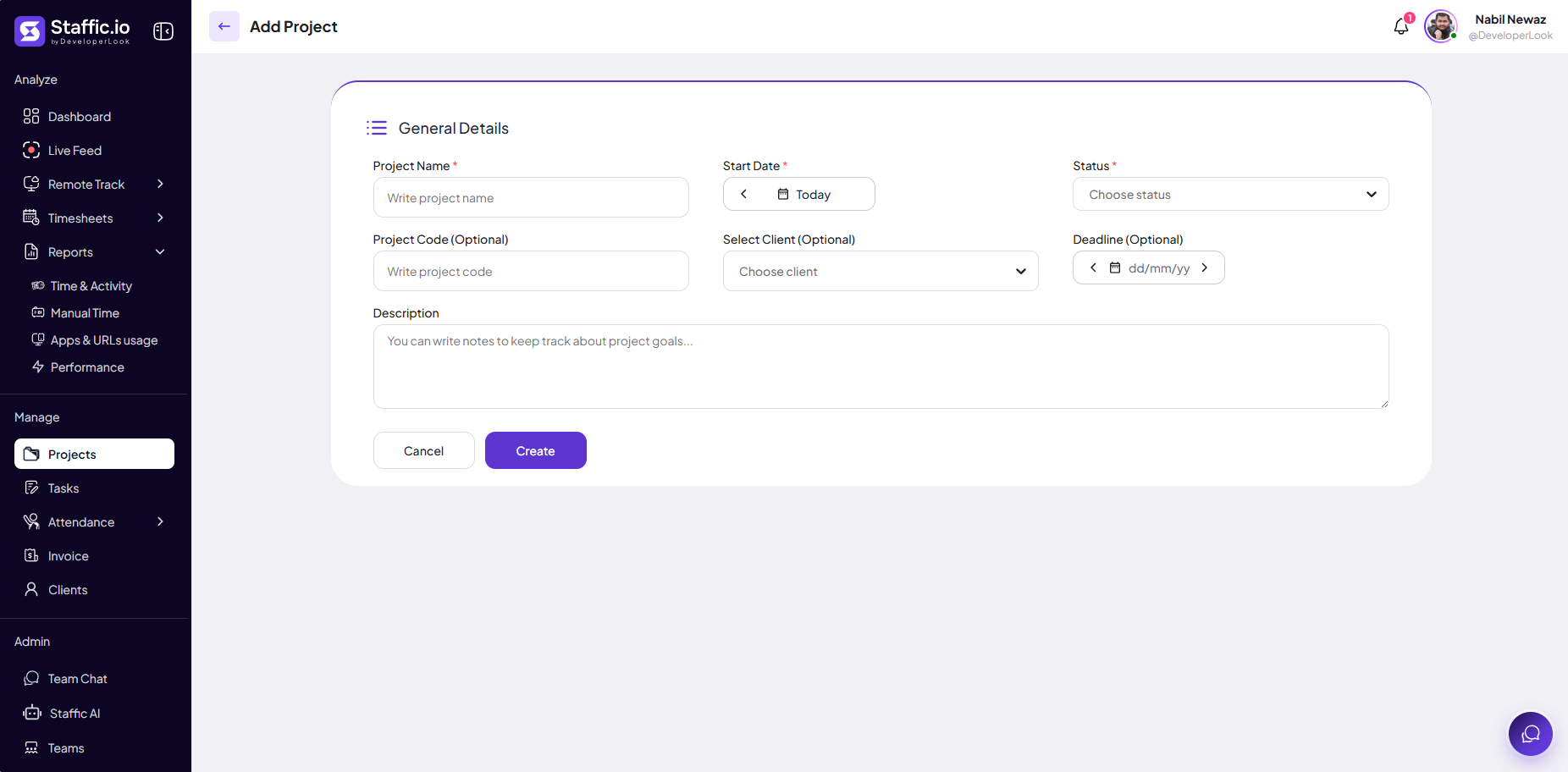This screenshot has height=772, width=1568.
Task: Focus the Project Name input
Action: coord(531,197)
